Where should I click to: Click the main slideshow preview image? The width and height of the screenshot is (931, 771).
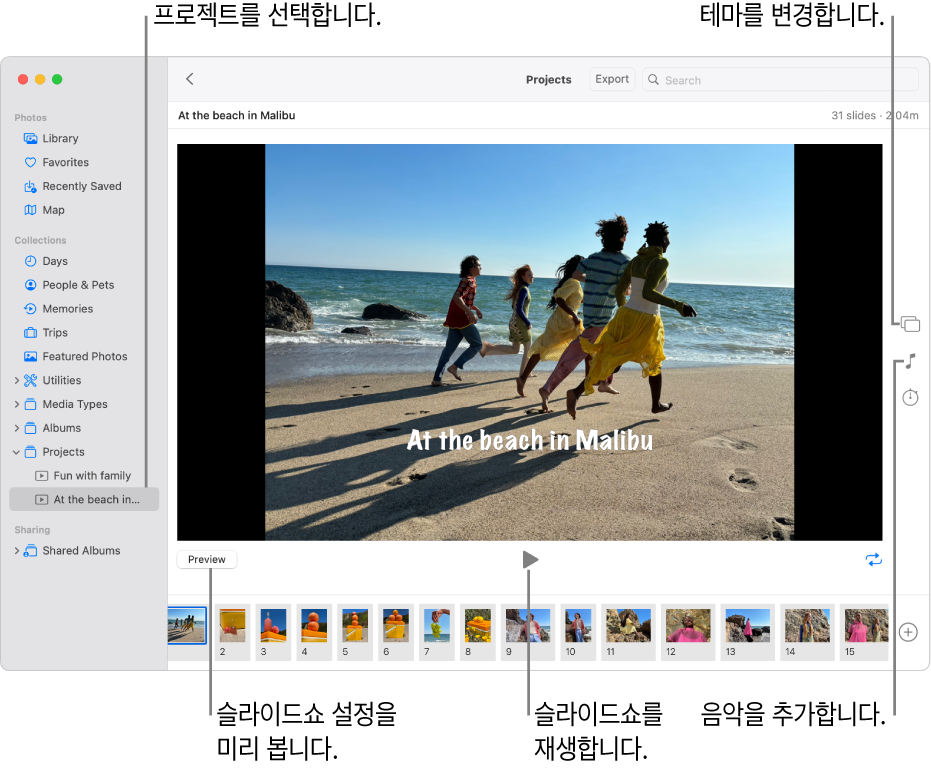[x=530, y=342]
